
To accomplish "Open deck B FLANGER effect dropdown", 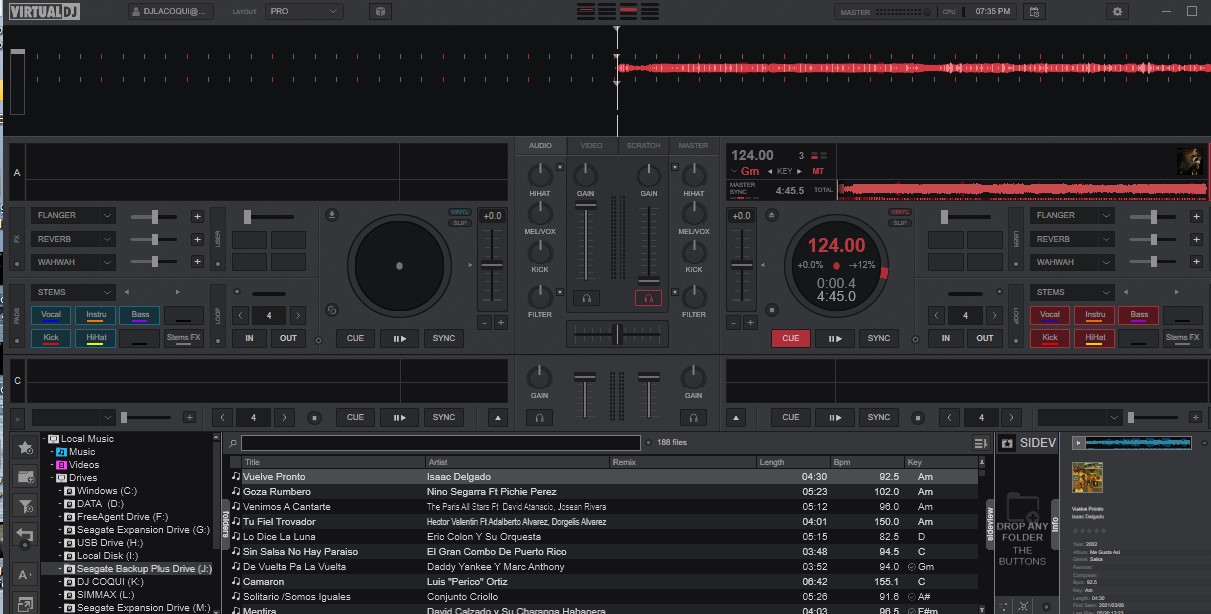I will tap(1072, 216).
